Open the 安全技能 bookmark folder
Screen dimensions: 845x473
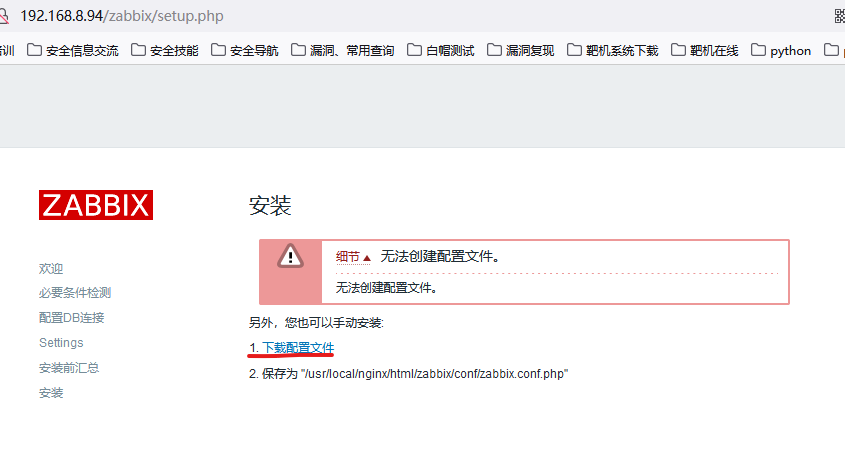pyautogui.click(x=165, y=51)
